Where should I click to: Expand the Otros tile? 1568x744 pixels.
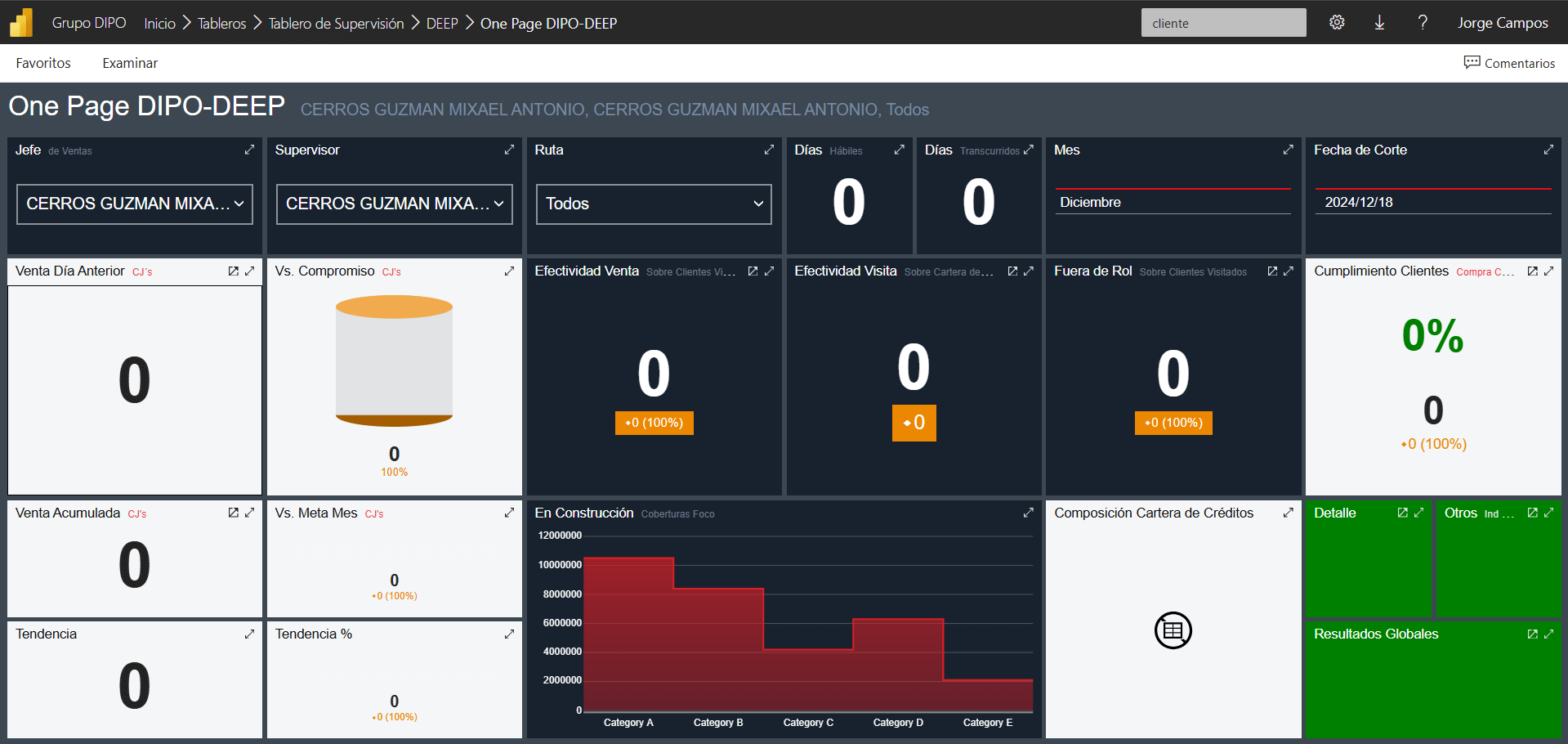pos(1548,513)
